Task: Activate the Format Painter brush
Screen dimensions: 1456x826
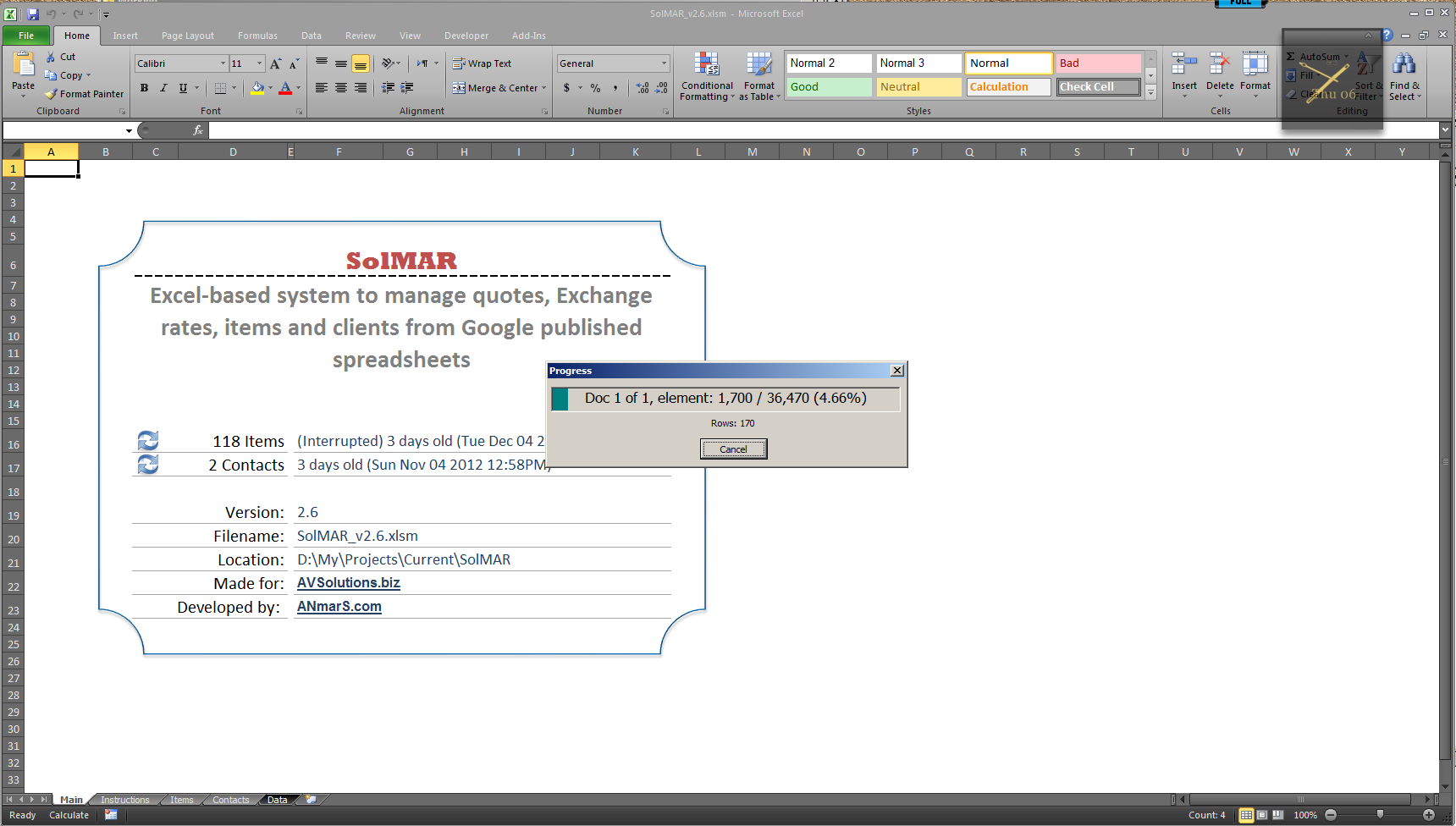Action: 51,94
